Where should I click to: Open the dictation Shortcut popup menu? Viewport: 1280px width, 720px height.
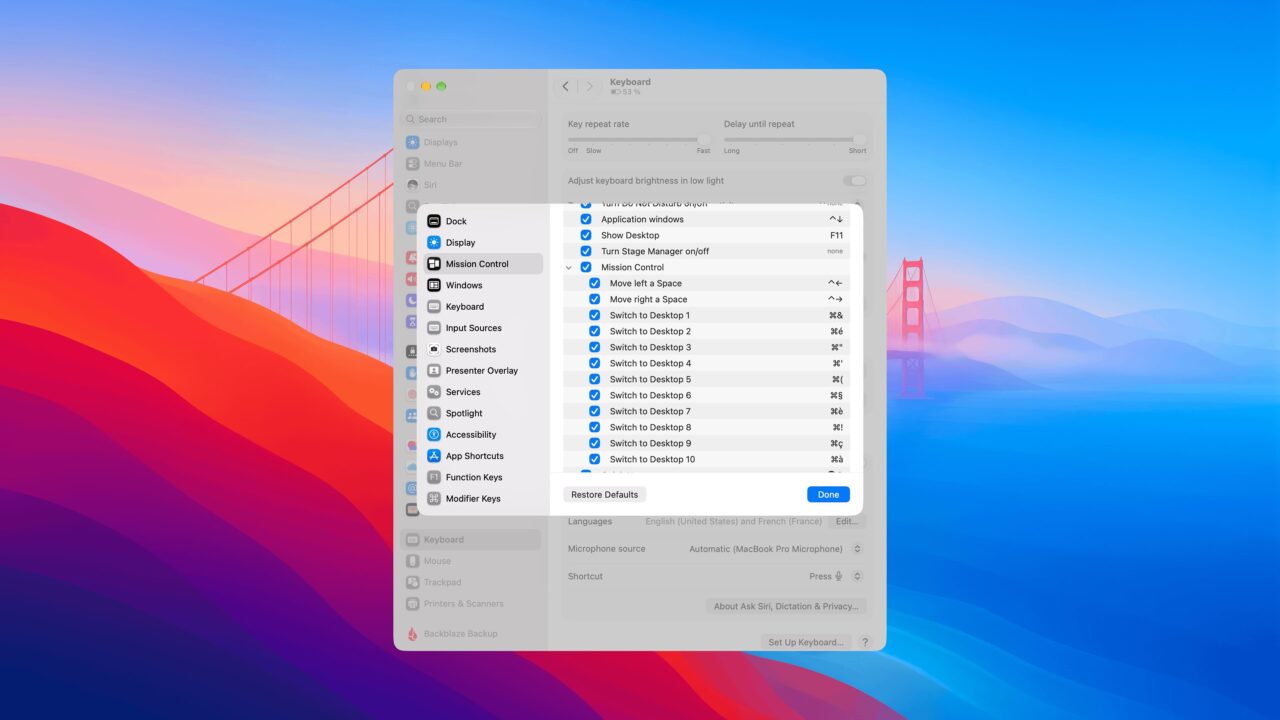pyautogui.click(x=857, y=576)
